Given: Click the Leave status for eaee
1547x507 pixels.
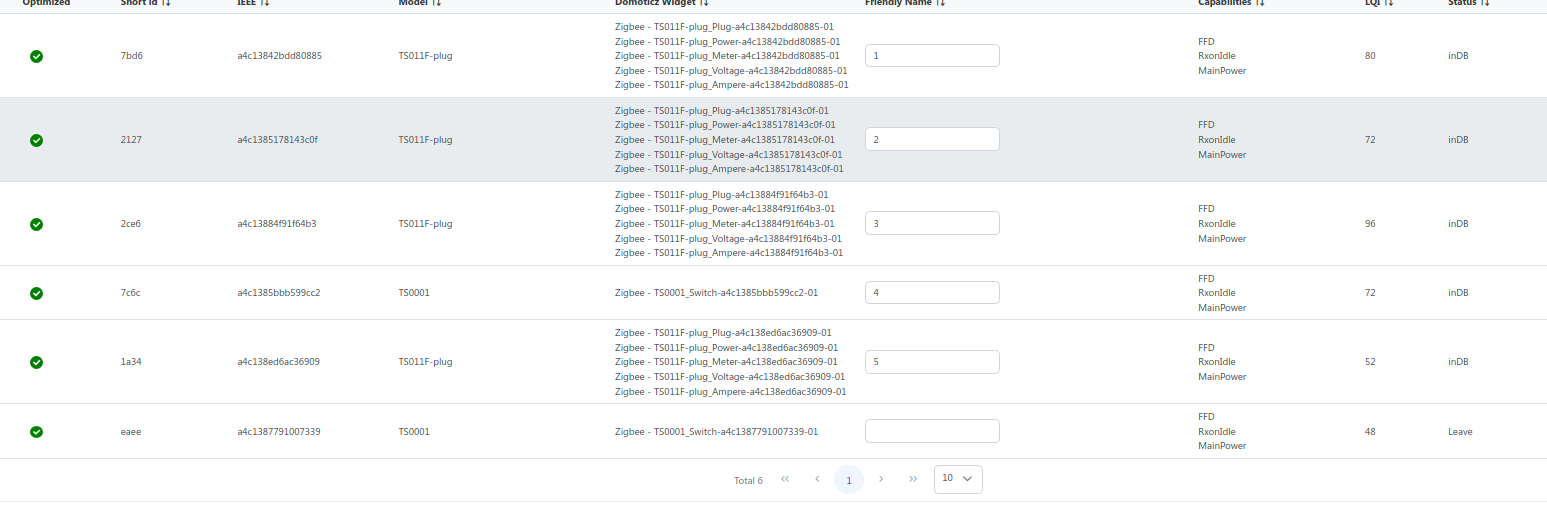Looking at the screenshot, I should [1460, 432].
